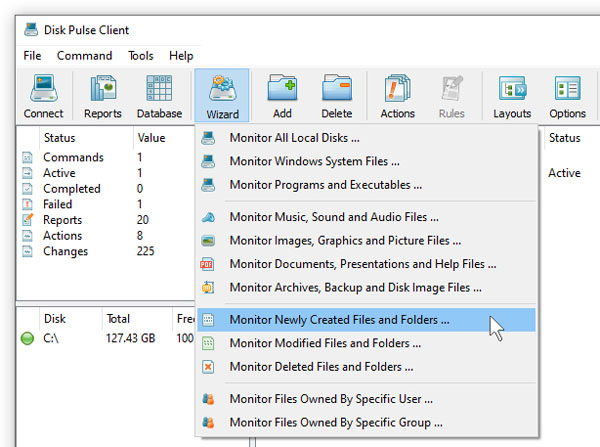Select Monitor All Local Disks

point(366,138)
